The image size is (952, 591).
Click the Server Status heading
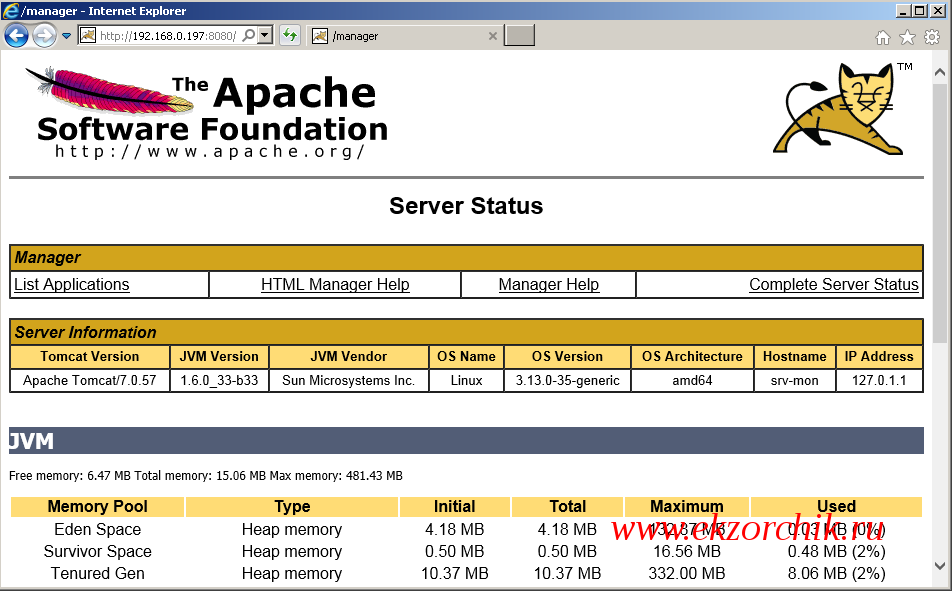pyautogui.click(x=466, y=206)
